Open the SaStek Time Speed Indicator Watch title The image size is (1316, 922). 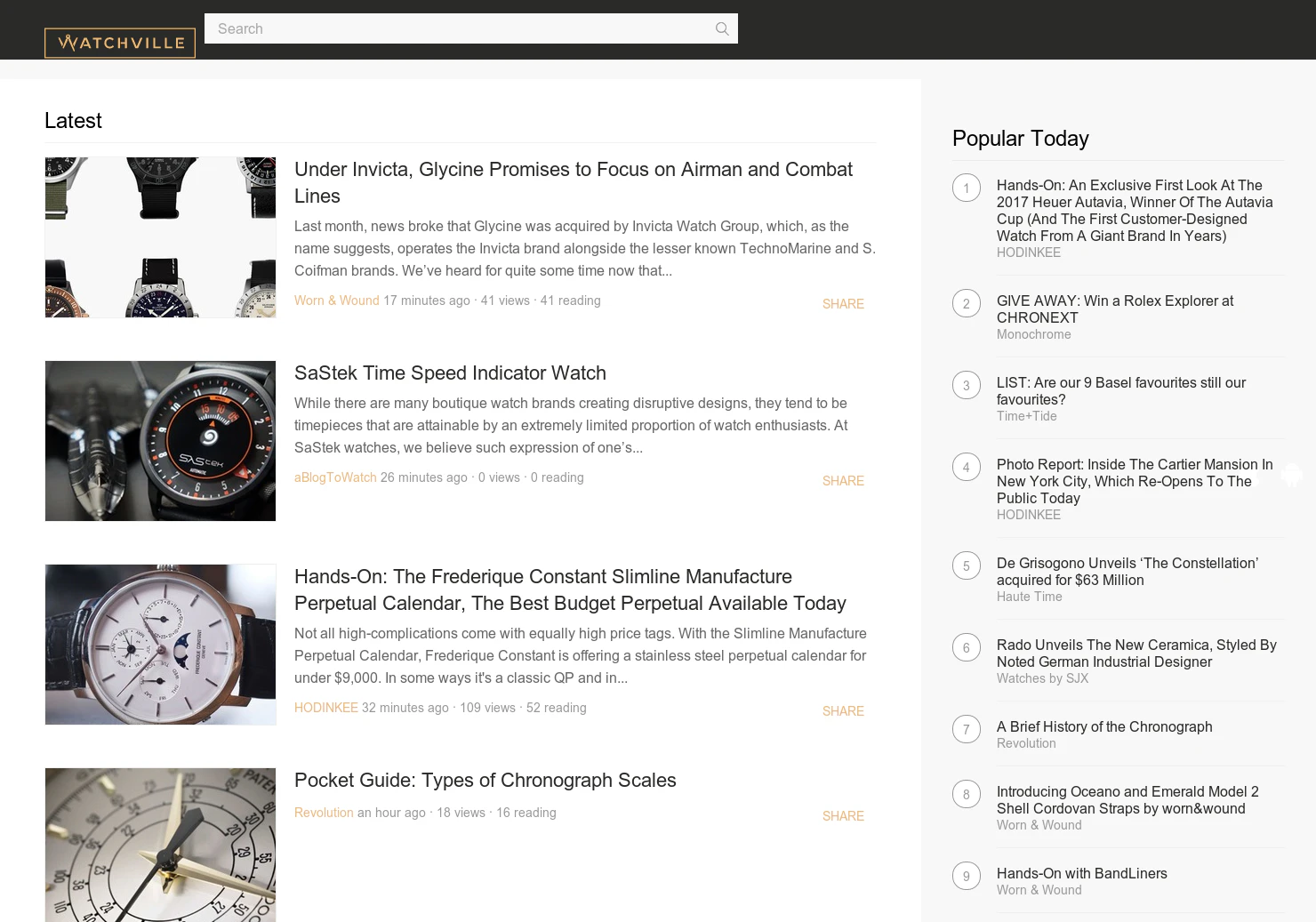pyautogui.click(x=450, y=373)
